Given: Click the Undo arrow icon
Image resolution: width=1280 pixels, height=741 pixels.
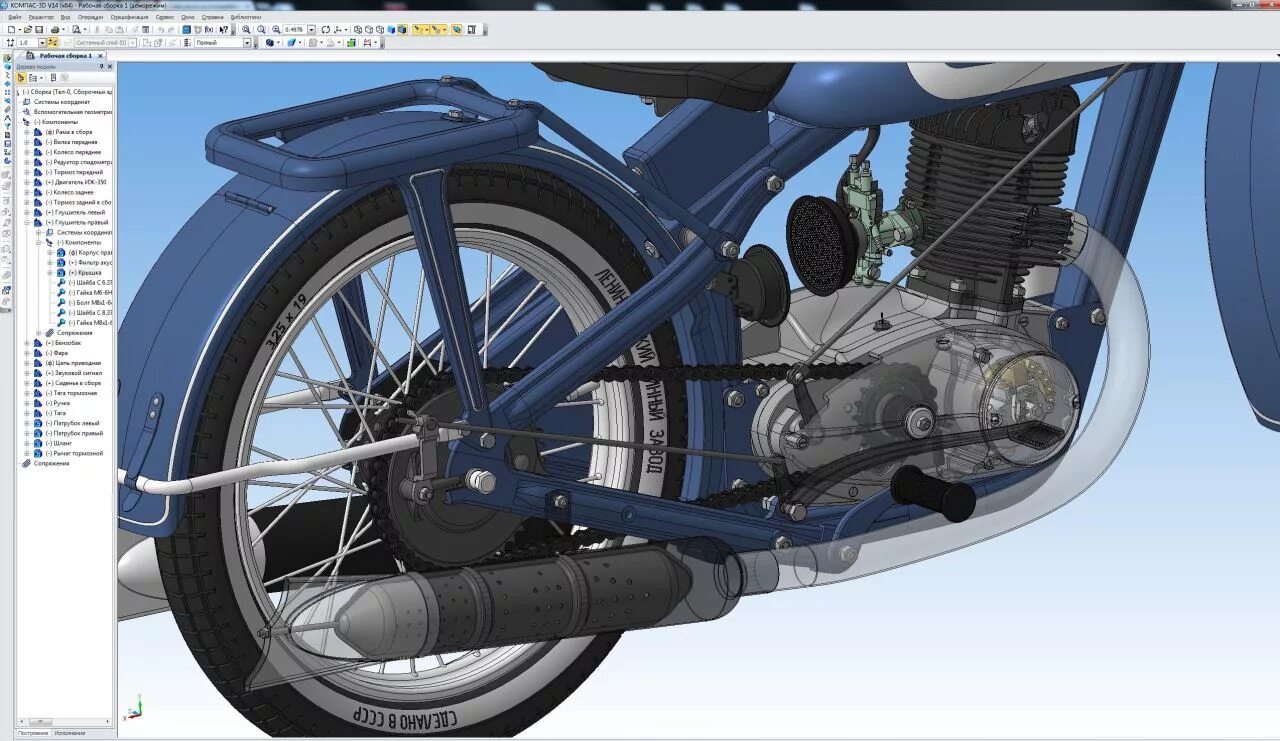Looking at the screenshot, I should [x=160, y=29].
